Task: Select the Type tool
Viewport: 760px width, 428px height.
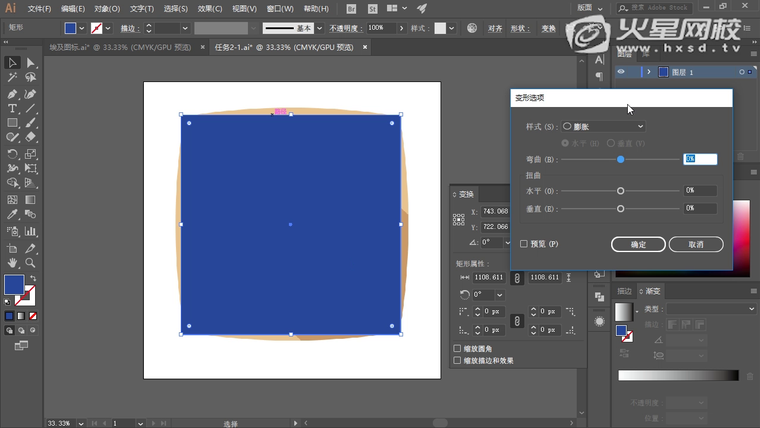Action: (12, 108)
